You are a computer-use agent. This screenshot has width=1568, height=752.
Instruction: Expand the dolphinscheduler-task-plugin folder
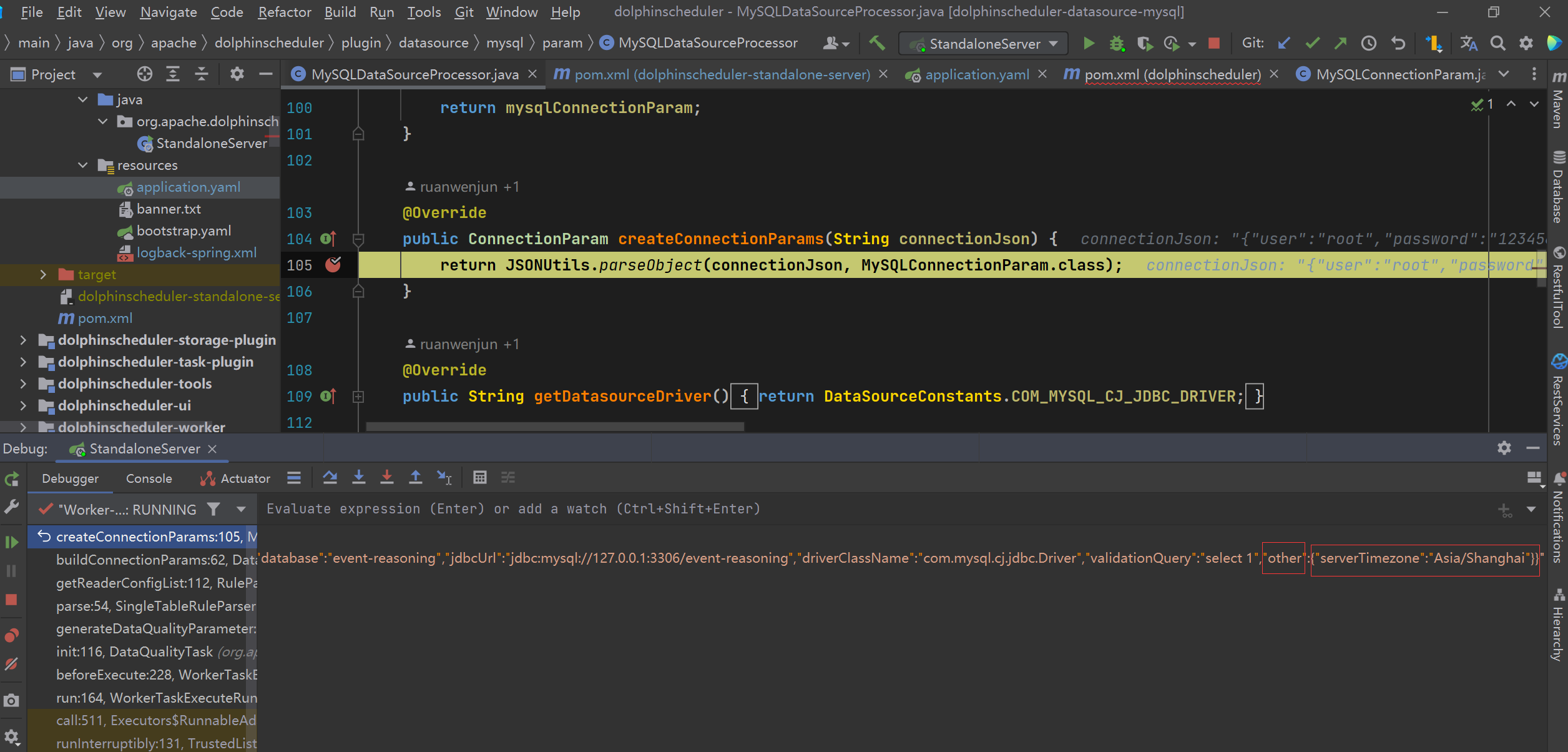pyautogui.click(x=23, y=361)
